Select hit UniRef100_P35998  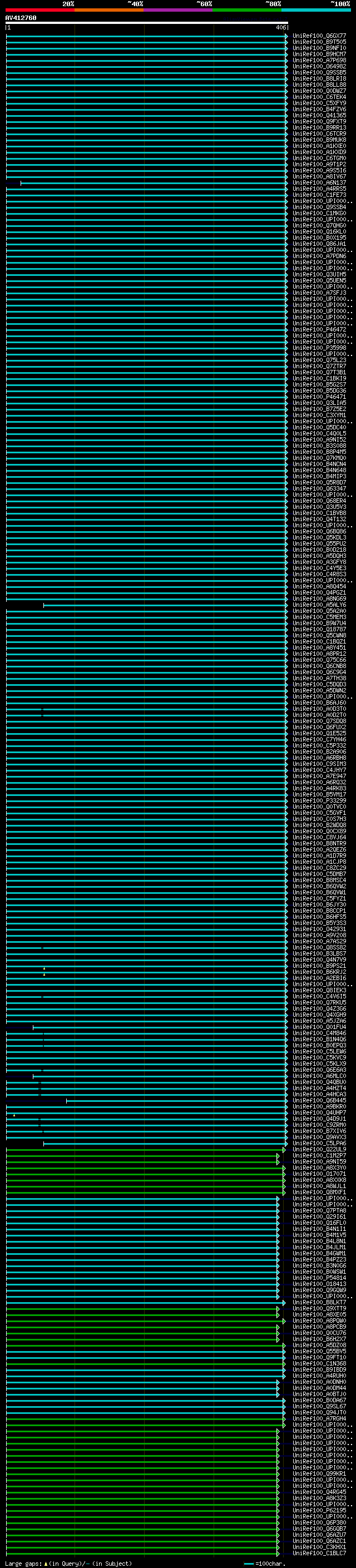click(319, 348)
